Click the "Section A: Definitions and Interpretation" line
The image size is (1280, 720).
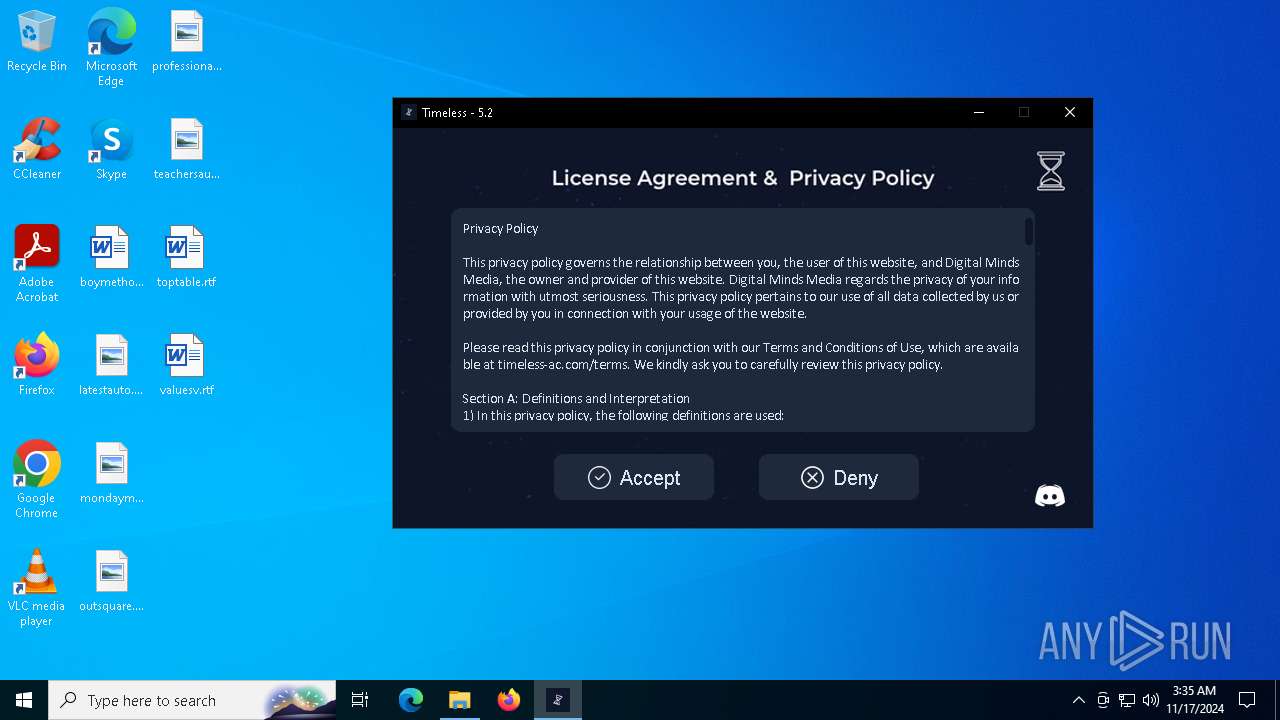pyautogui.click(x=576, y=398)
